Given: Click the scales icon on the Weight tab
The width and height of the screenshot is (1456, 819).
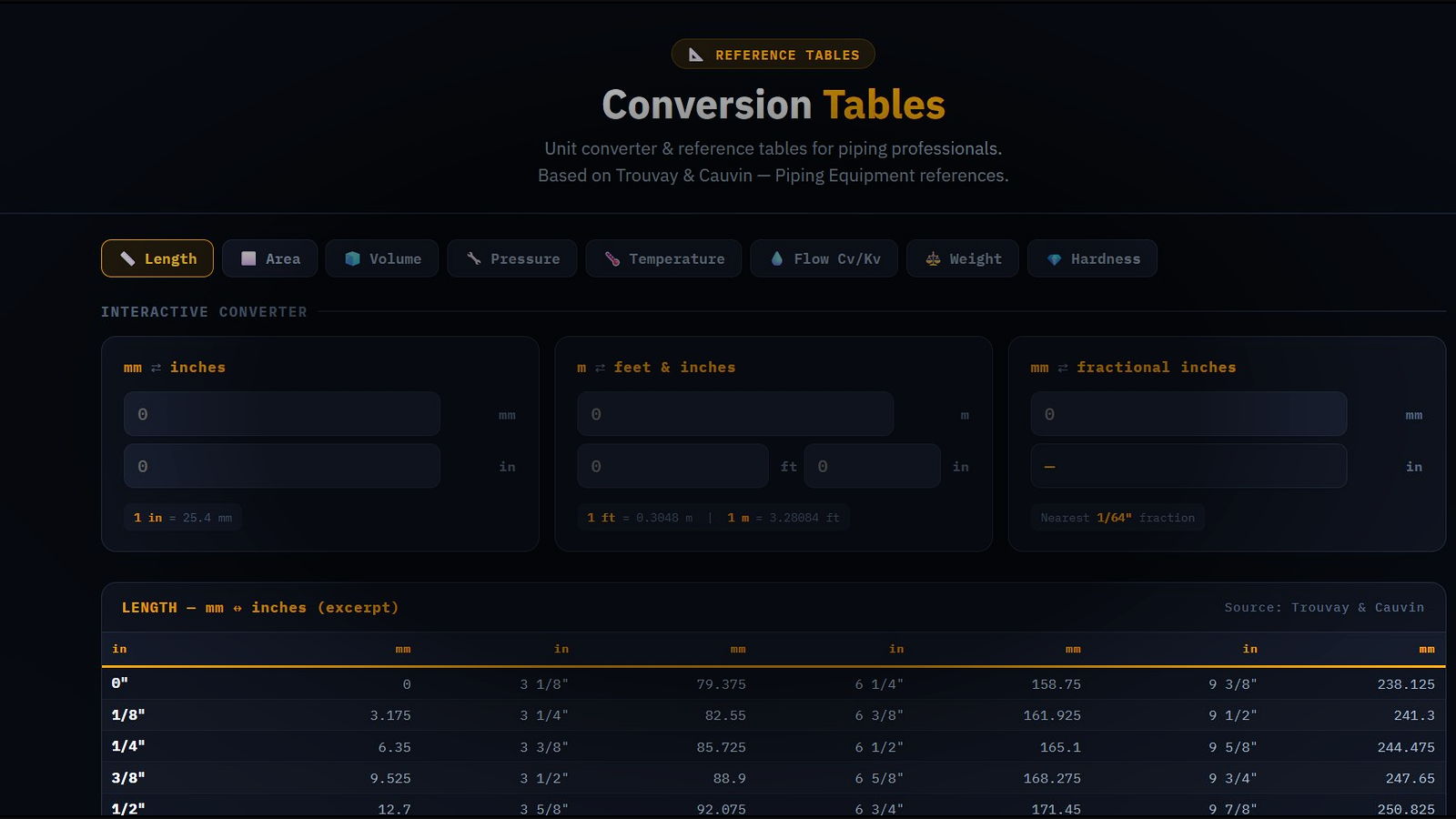Looking at the screenshot, I should 932,258.
